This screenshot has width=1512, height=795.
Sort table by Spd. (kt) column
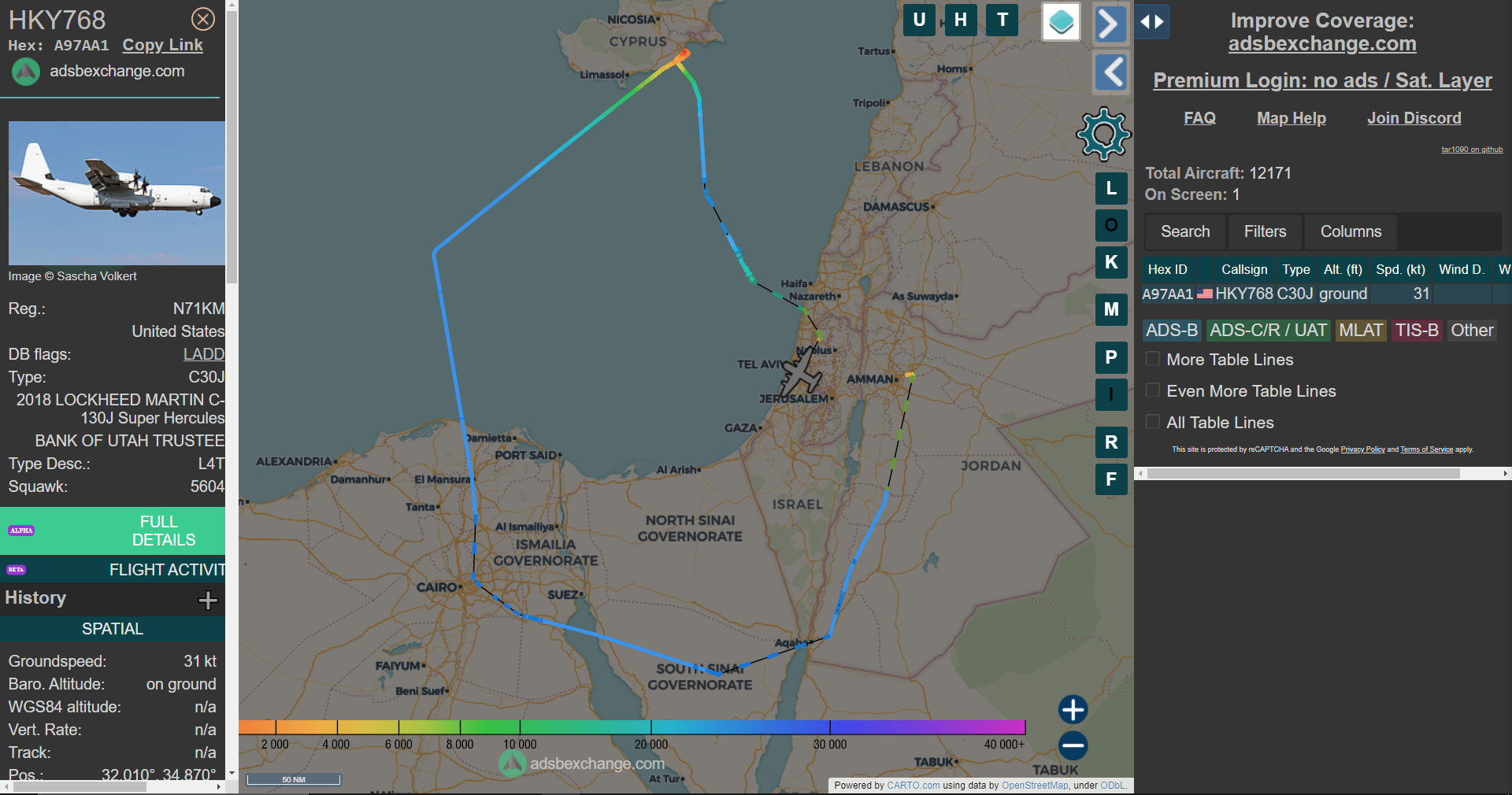pyautogui.click(x=1400, y=269)
